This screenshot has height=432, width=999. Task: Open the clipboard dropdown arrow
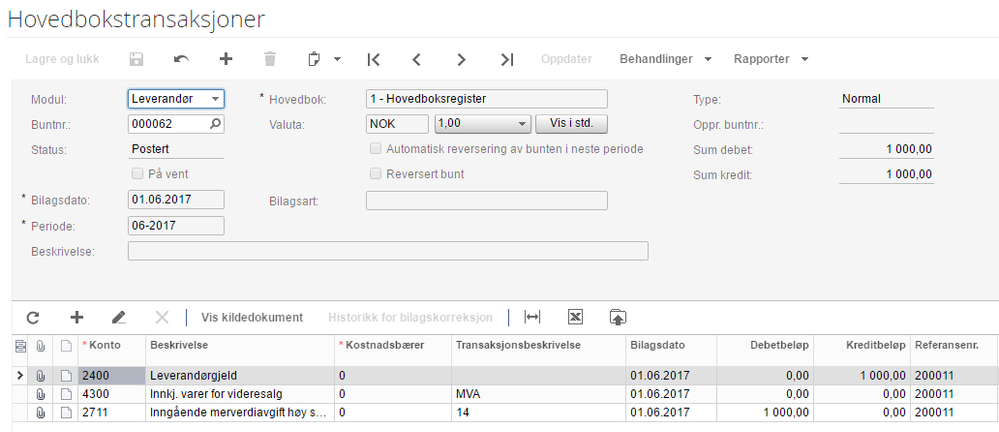click(x=337, y=60)
